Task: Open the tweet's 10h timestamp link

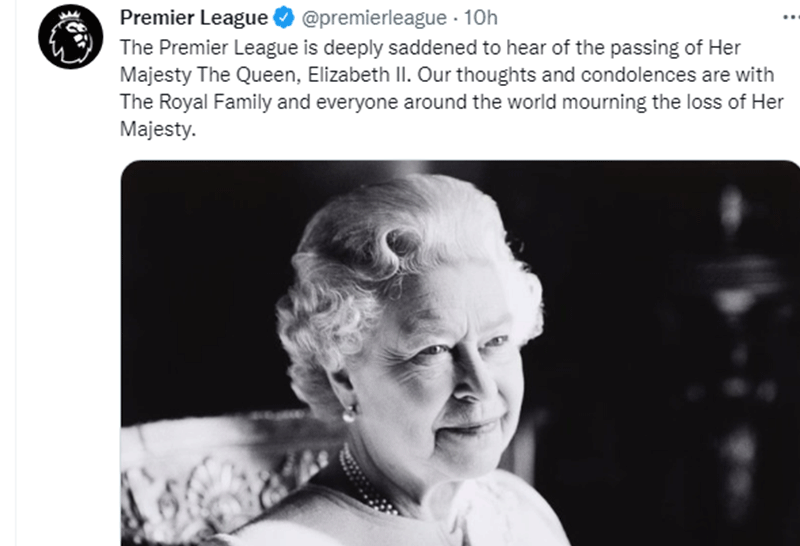Action: (x=481, y=19)
